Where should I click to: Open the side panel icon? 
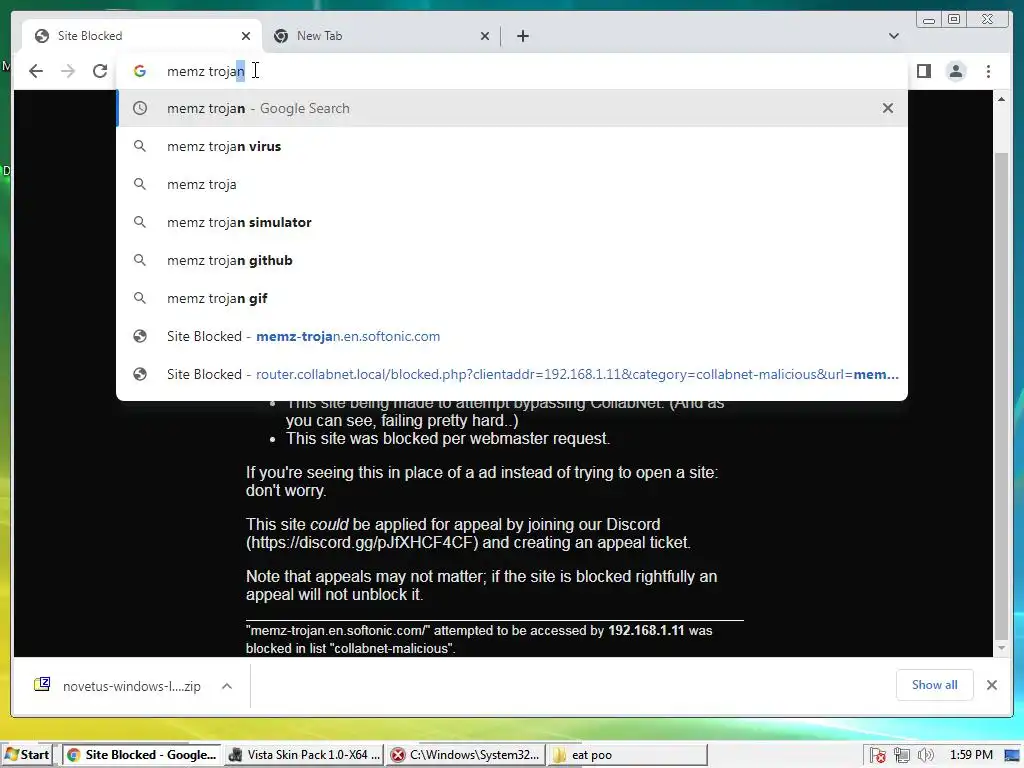[x=923, y=71]
